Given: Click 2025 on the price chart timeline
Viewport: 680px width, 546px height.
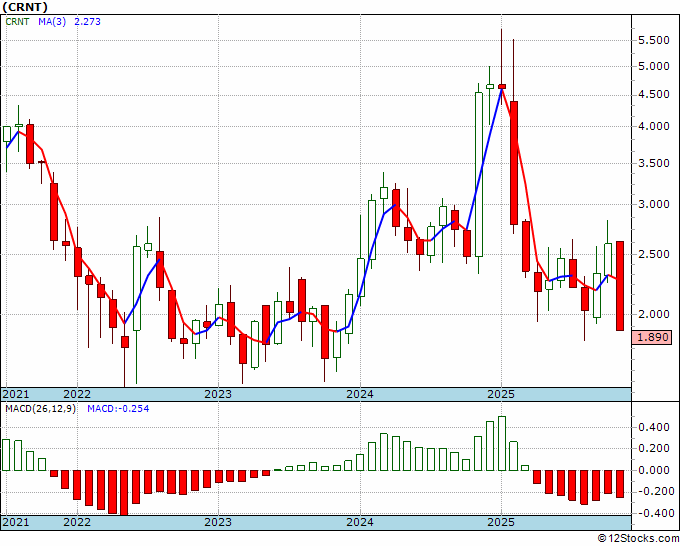Looking at the screenshot, I should pyautogui.click(x=501, y=394).
